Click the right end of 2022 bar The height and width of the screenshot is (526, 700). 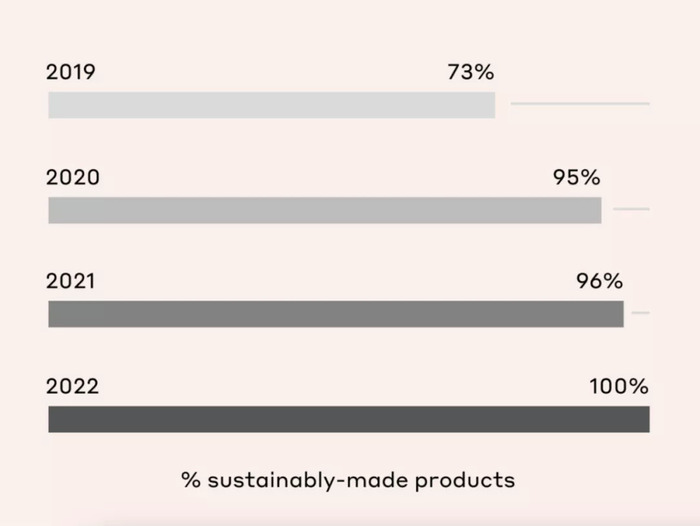645,419
